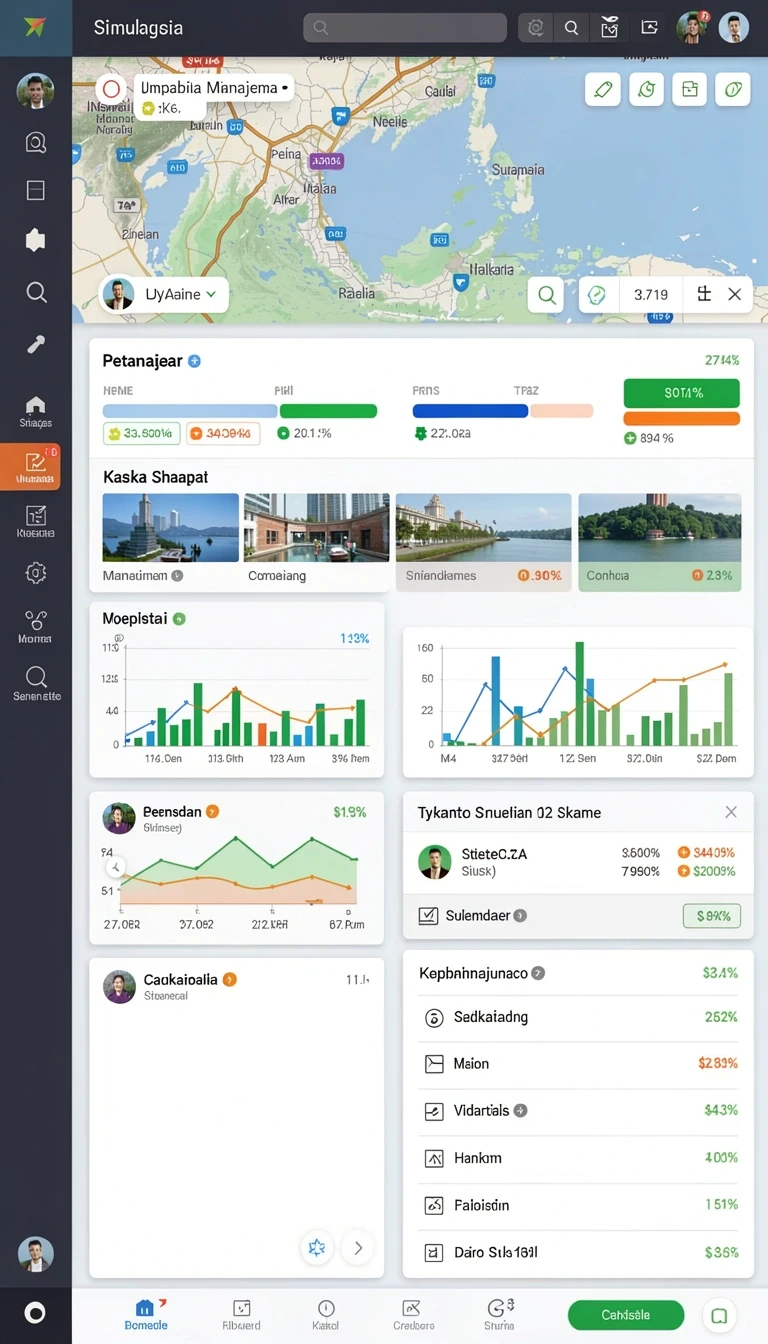Screen dimensions: 768x1344
Task: Toggle the Sulemdaer checkbox
Action: pyautogui.click(x=428, y=915)
